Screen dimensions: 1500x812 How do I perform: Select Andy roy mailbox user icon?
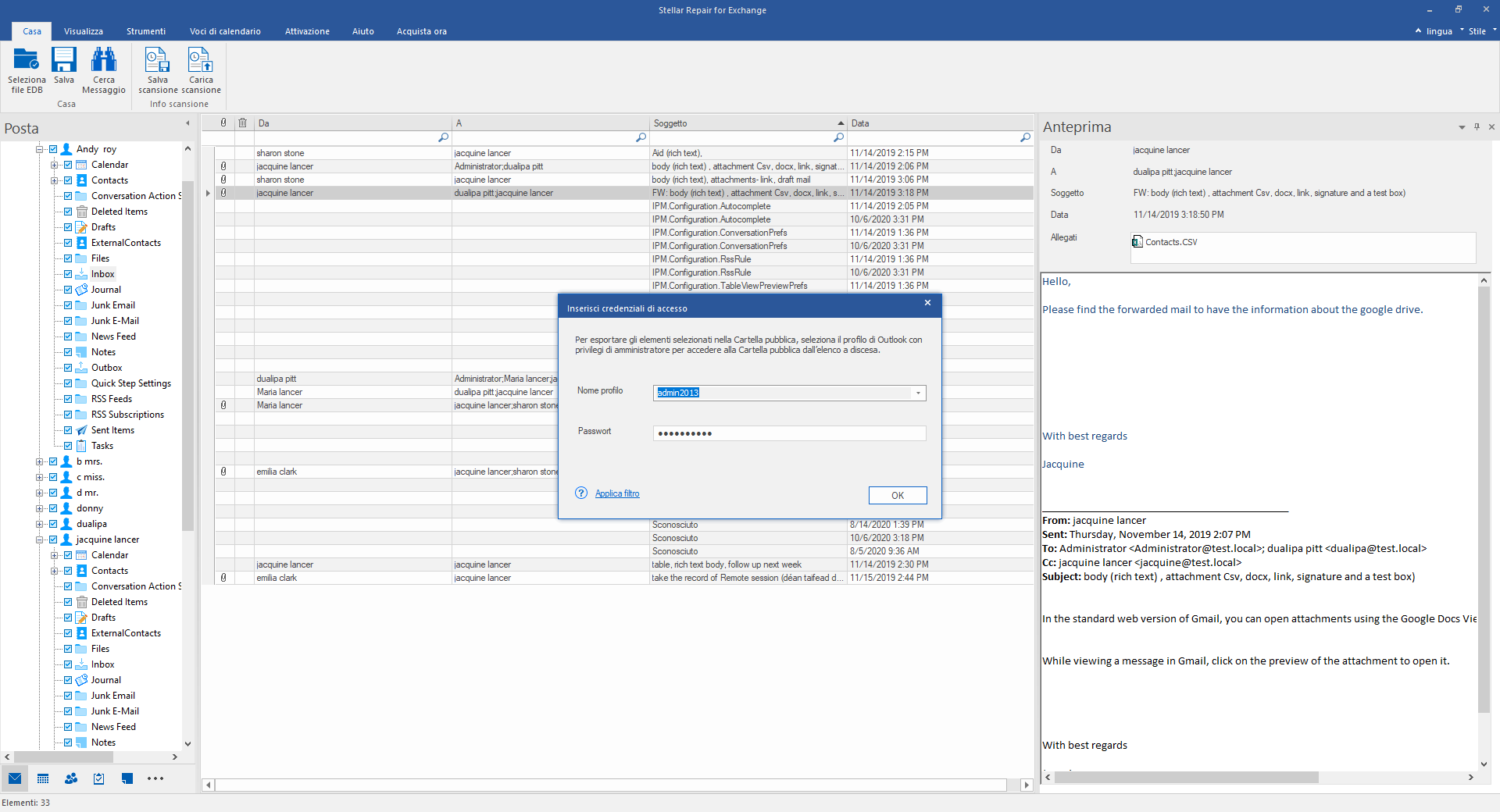66,149
